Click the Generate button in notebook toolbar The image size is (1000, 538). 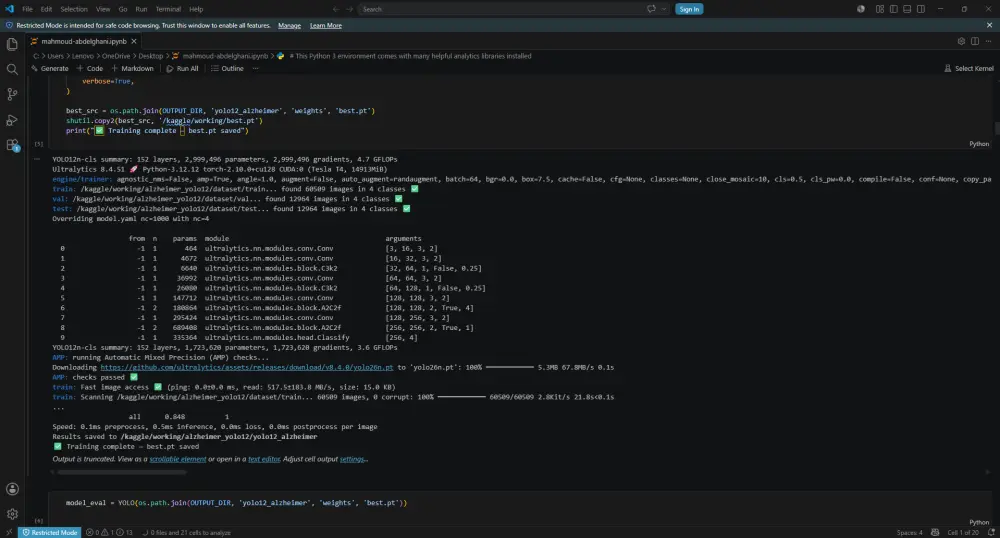click(49, 68)
